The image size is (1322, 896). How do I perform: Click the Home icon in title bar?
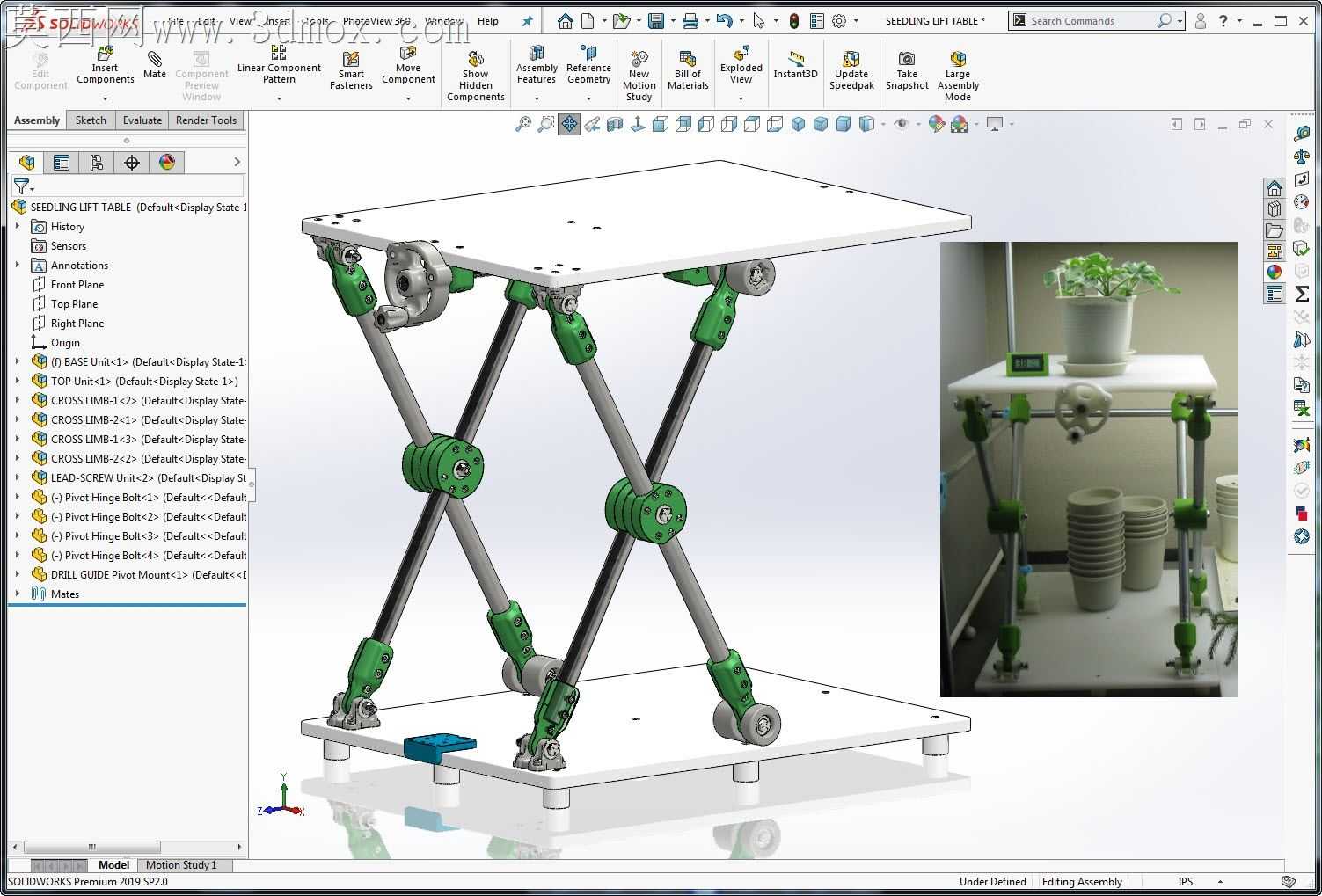tap(566, 21)
